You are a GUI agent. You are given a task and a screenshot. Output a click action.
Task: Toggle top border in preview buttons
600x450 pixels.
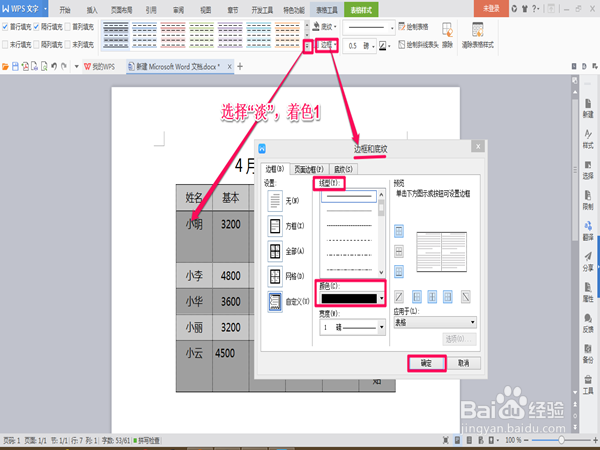pyautogui.click(x=399, y=231)
